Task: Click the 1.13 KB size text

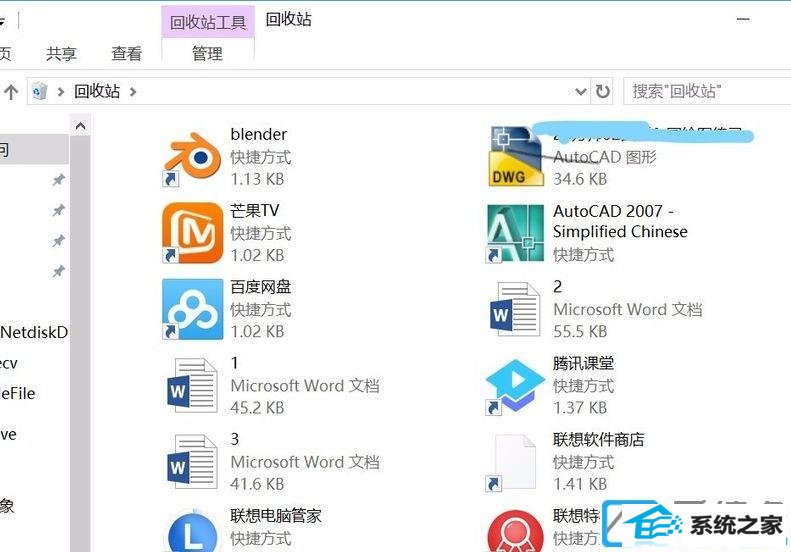Action: click(257, 179)
